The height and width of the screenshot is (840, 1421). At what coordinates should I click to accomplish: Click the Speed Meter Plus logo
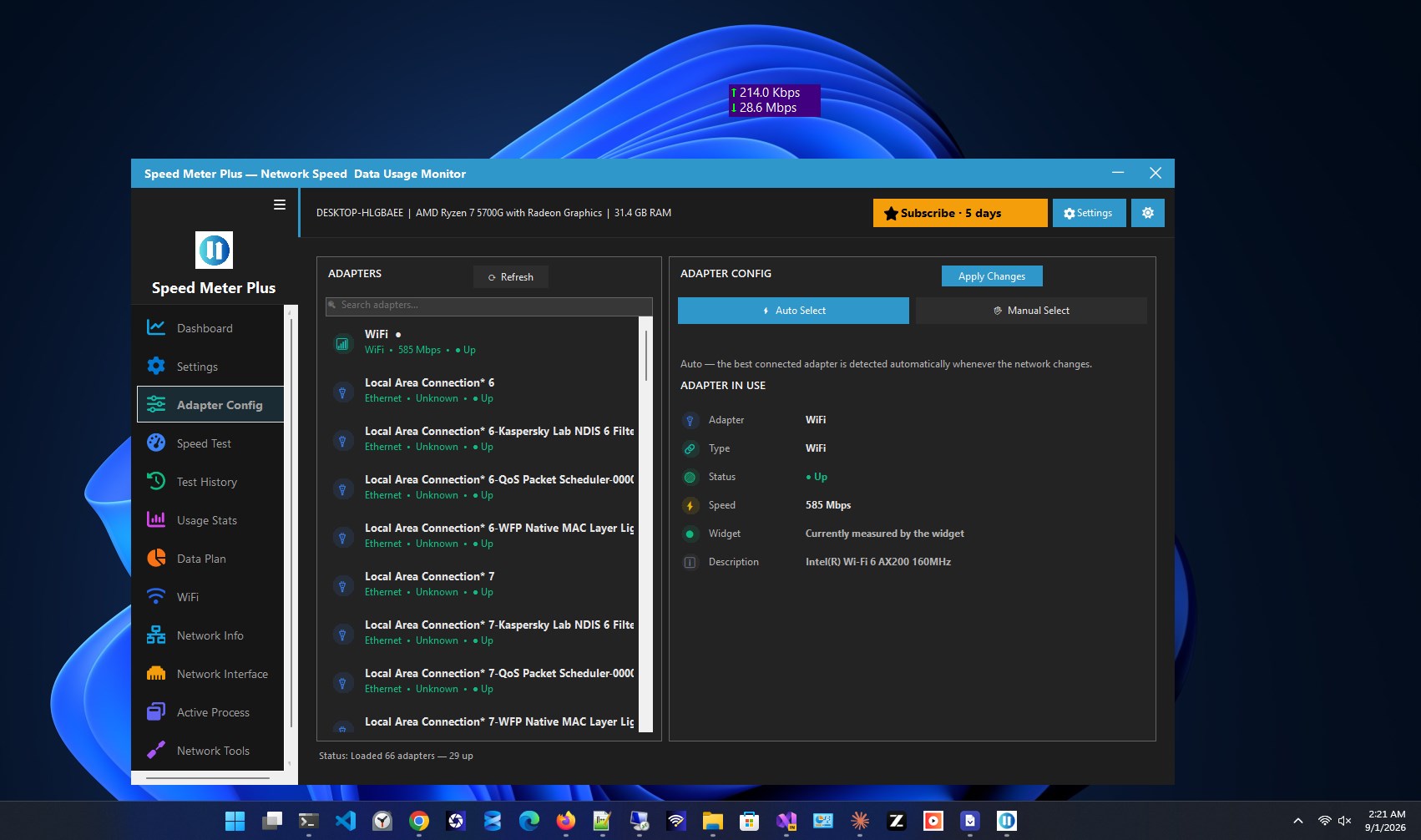point(214,250)
